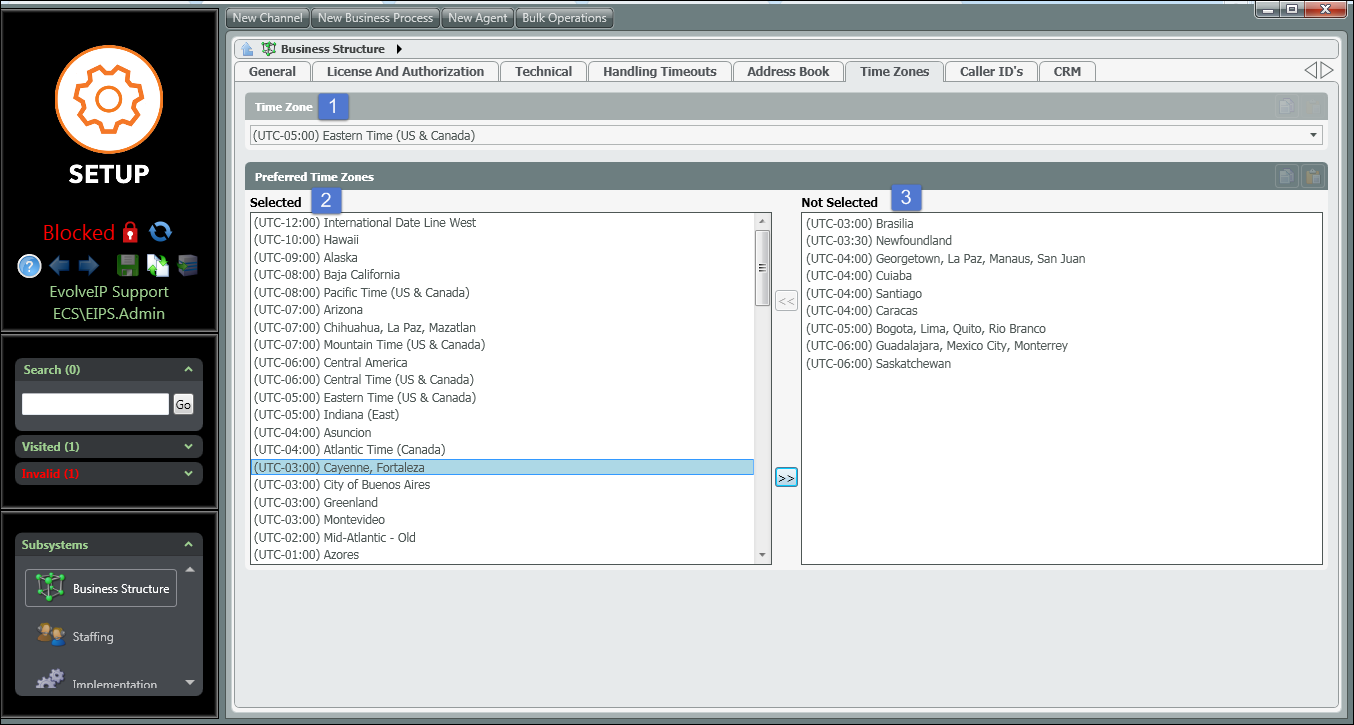Screen dimensions: 1354x725
Task: Expand the Invalid (1) panel
Action: (188, 474)
